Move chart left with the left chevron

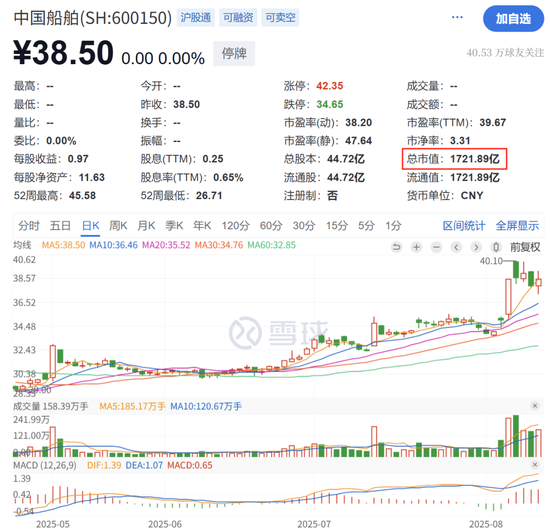coord(456,247)
